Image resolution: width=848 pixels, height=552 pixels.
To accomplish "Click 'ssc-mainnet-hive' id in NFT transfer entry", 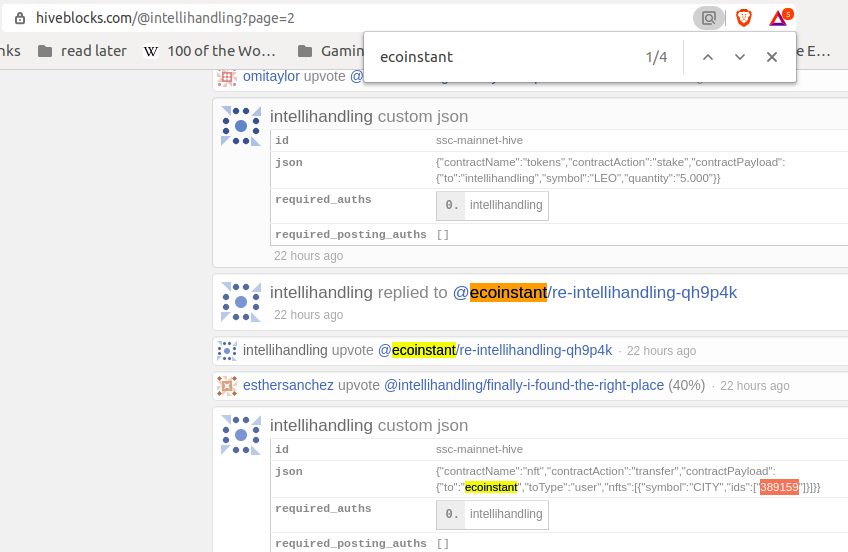I will [479, 449].
